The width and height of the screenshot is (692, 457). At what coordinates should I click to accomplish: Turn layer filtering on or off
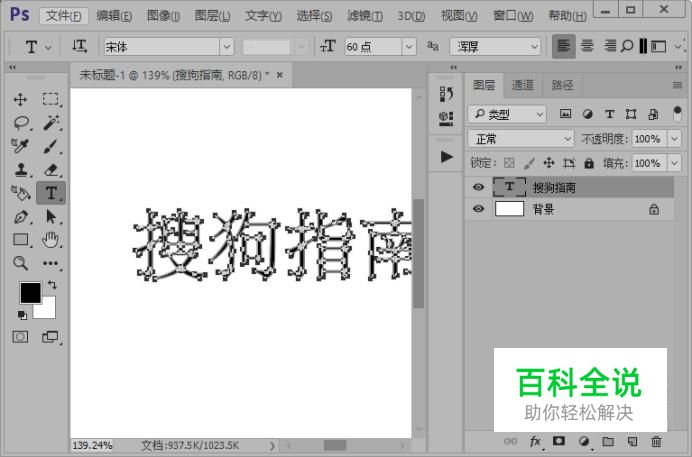[677, 113]
